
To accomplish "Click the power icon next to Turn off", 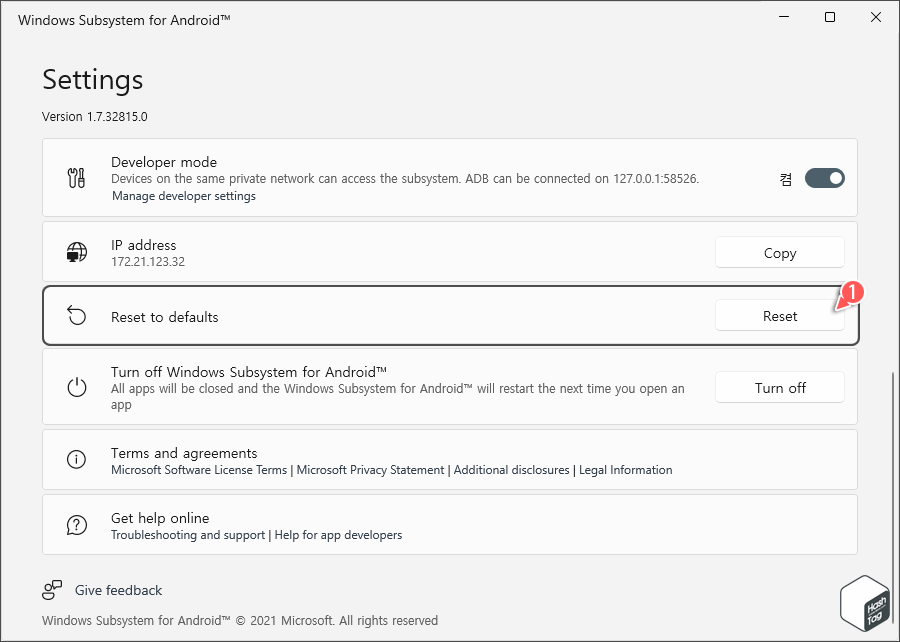I will click(x=77, y=388).
